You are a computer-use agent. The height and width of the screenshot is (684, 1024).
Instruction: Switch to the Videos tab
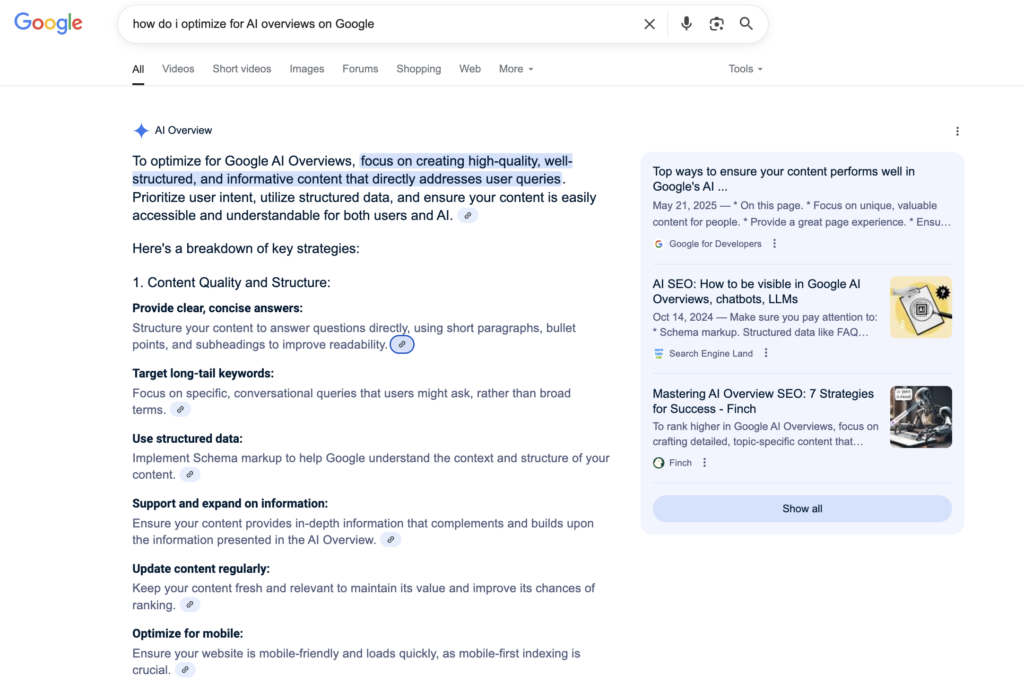[178, 69]
